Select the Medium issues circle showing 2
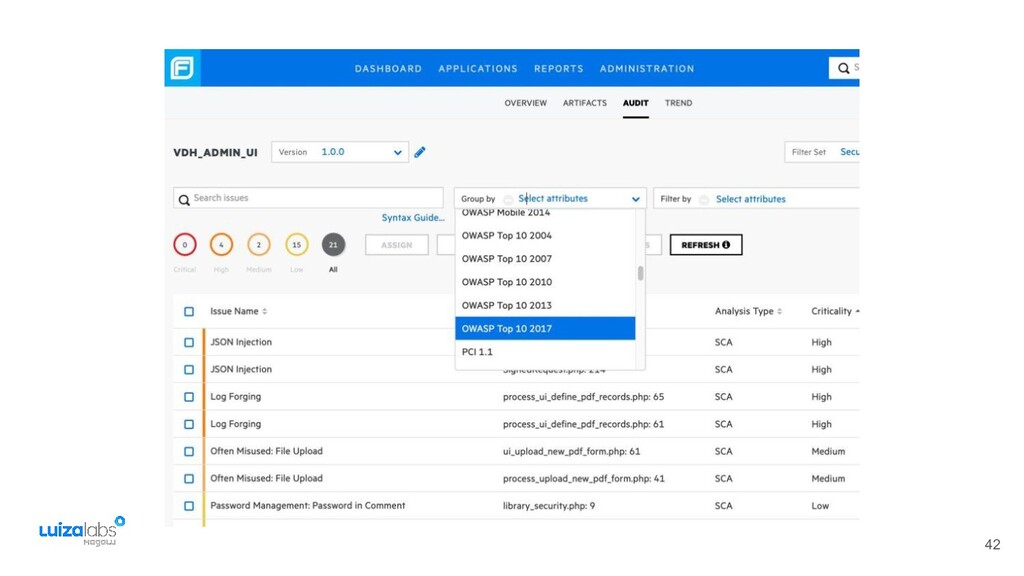The image size is (1024, 576). click(x=259, y=245)
